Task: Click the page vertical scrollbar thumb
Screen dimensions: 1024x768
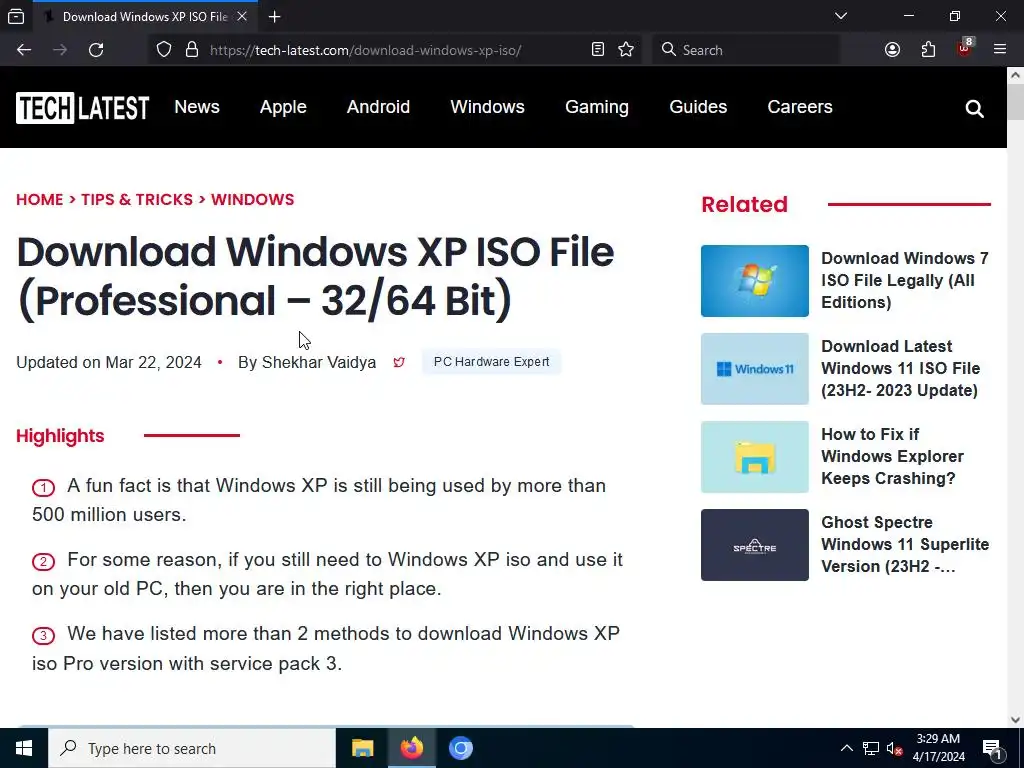Action: [1016, 103]
